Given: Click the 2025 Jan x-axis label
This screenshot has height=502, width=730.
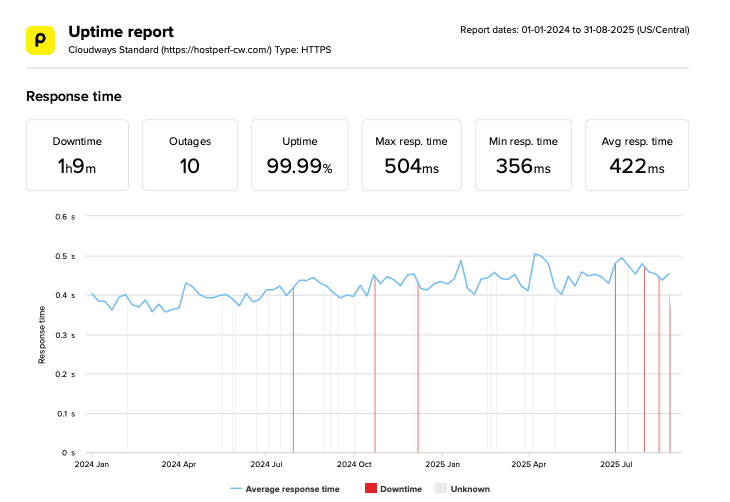Looking at the screenshot, I should click(441, 465).
